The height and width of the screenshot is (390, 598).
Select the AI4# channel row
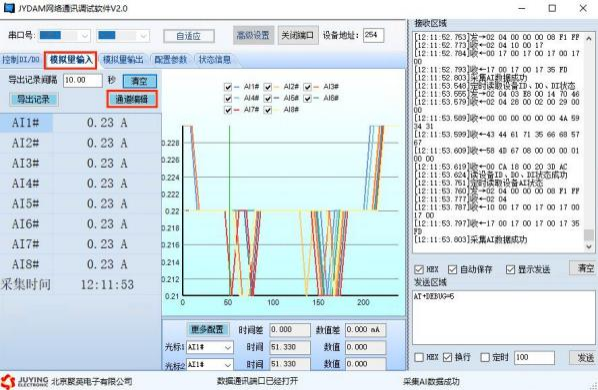click(80, 183)
